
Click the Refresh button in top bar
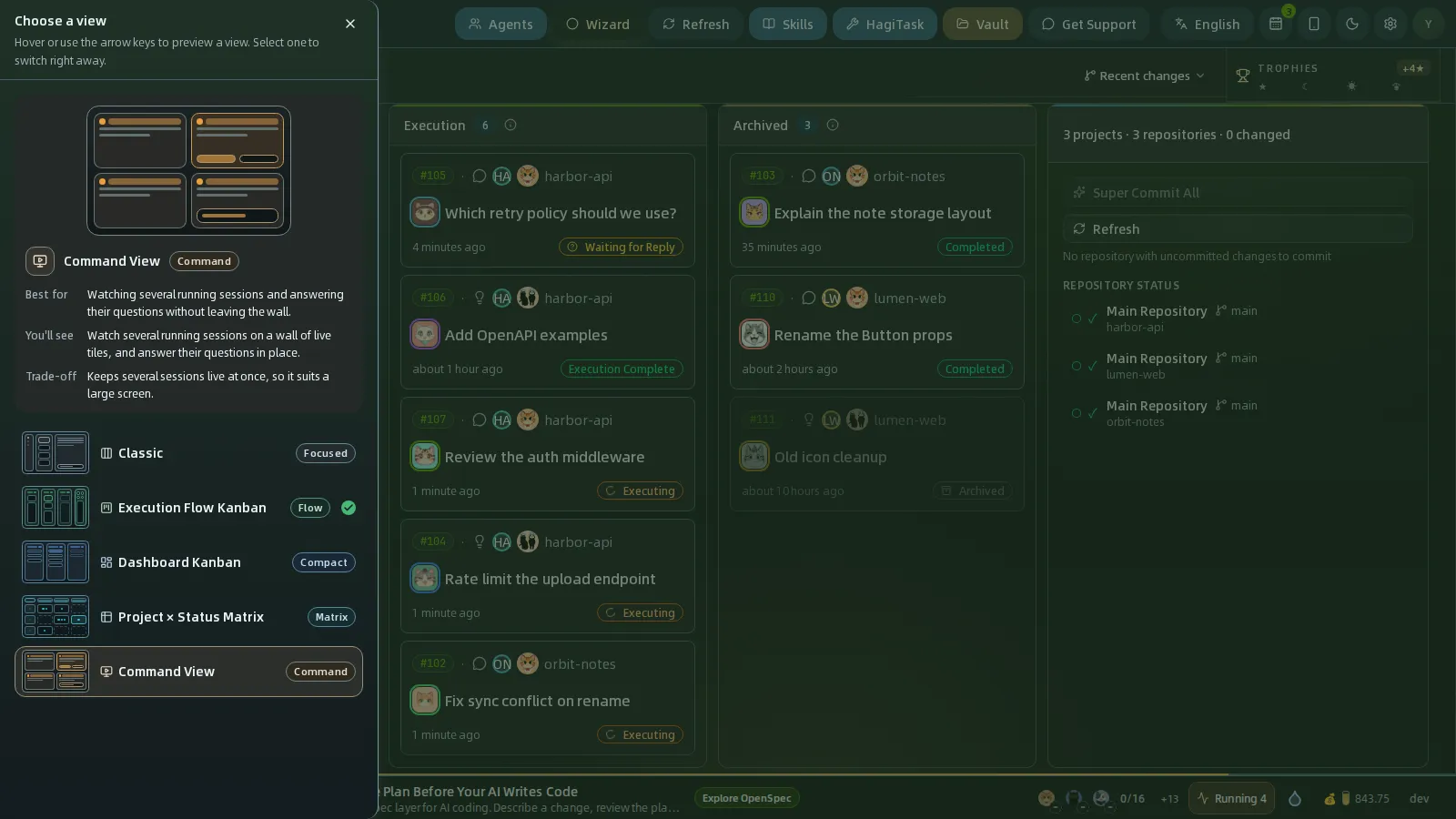pos(696,24)
